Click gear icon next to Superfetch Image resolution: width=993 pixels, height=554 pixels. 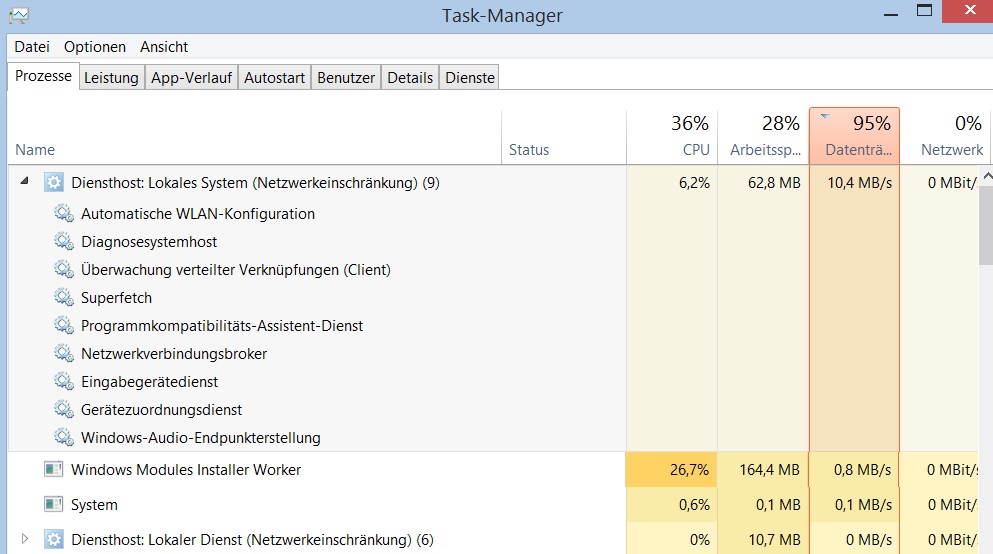pos(64,297)
